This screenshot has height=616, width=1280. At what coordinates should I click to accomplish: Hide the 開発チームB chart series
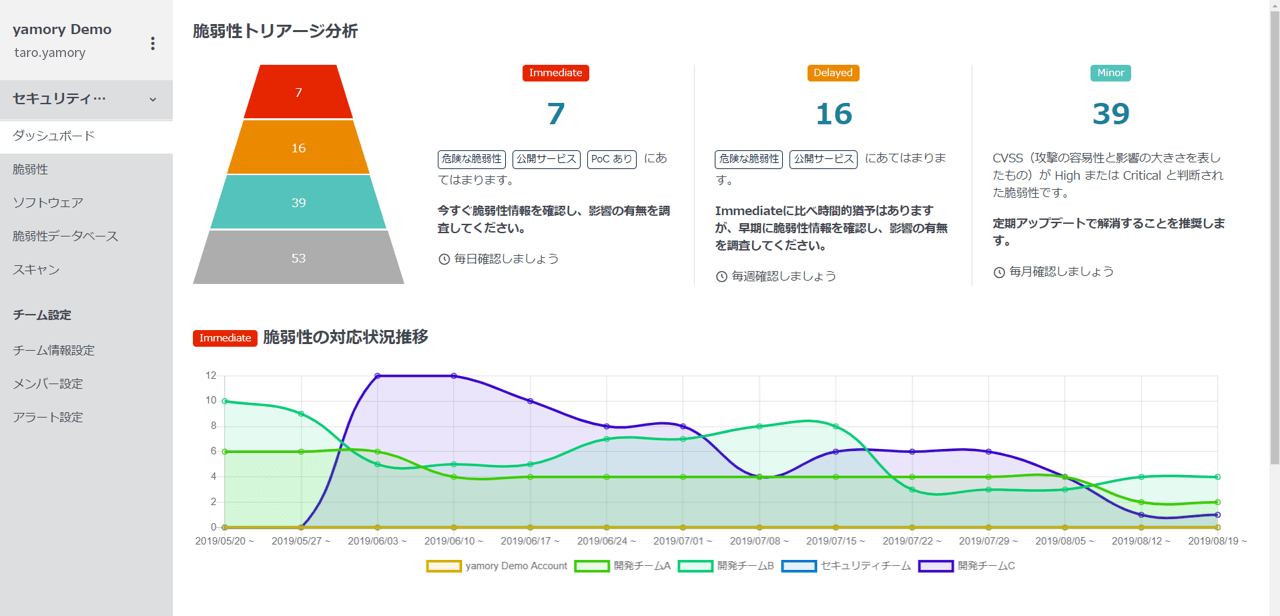[725, 566]
